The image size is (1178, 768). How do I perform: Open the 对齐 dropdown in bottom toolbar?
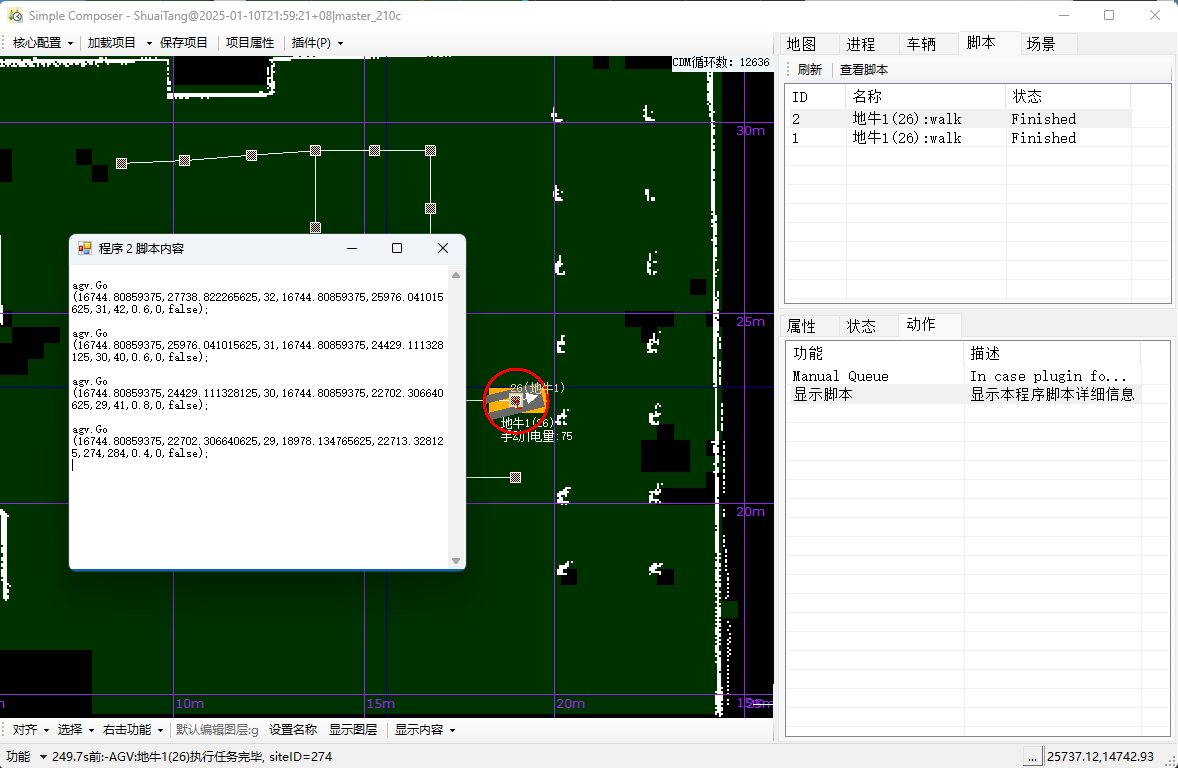pyautogui.click(x=30, y=730)
